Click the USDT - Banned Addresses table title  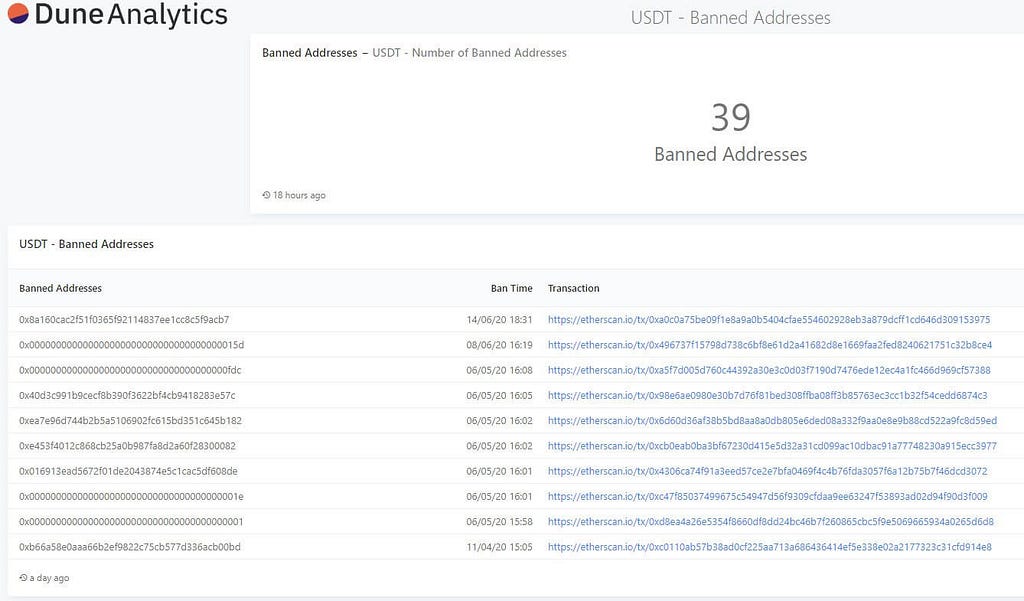pyautogui.click(x=86, y=244)
